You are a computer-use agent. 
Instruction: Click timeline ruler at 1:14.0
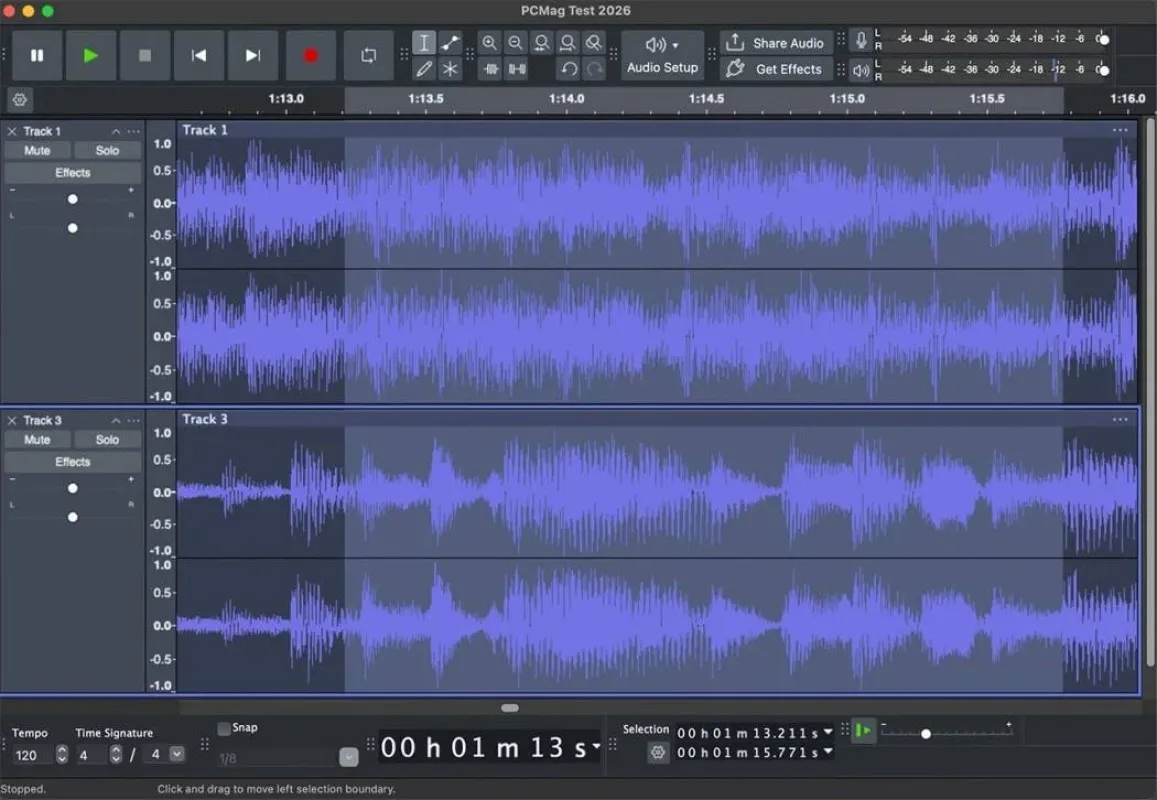click(x=566, y=99)
